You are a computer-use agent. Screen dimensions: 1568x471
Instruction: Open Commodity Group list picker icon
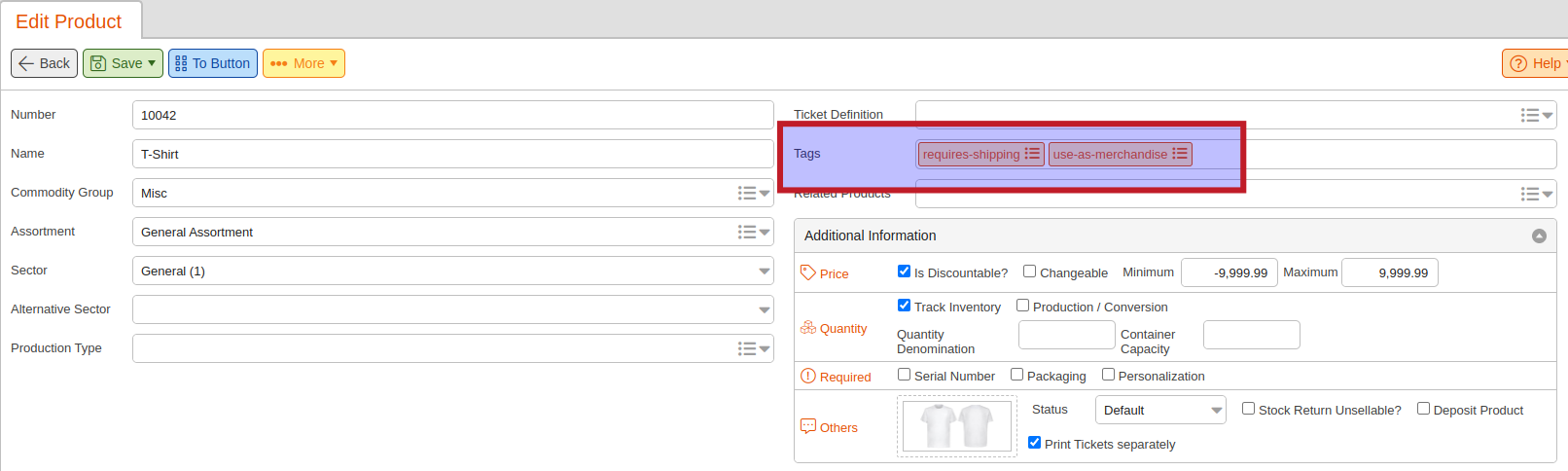pyautogui.click(x=753, y=193)
